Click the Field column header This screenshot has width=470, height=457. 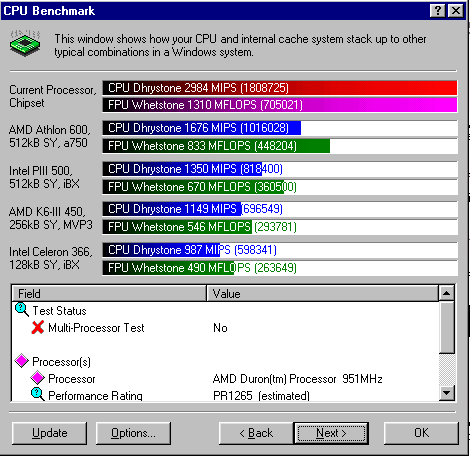109,293
